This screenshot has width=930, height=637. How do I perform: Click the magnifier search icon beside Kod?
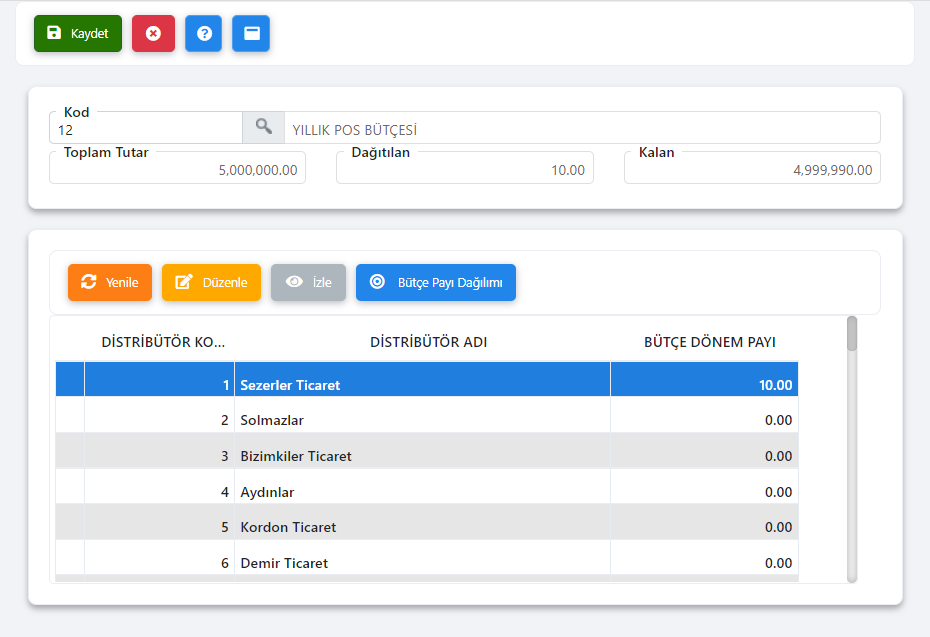pyautogui.click(x=263, y=127)
